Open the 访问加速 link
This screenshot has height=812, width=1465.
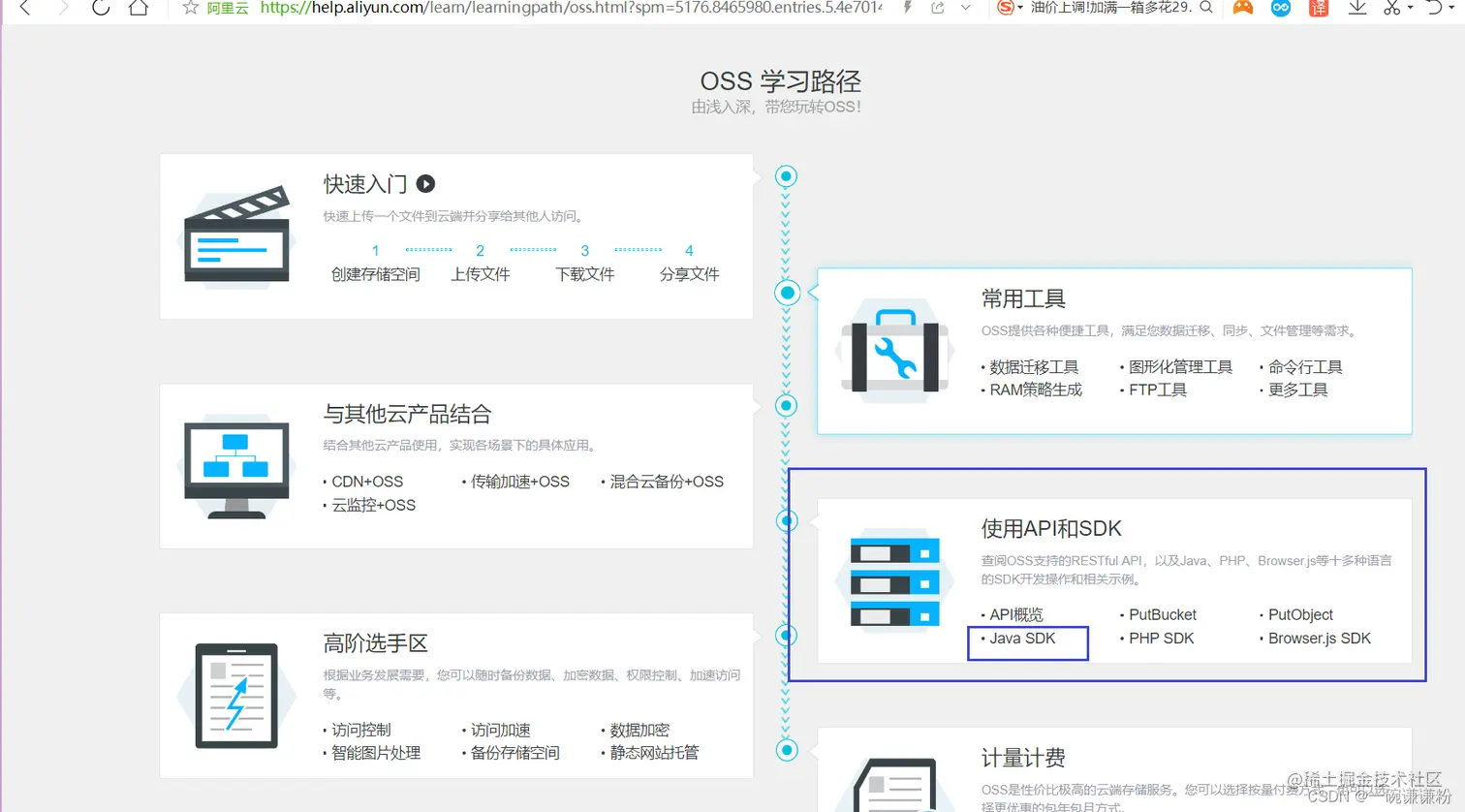point(501,730)
